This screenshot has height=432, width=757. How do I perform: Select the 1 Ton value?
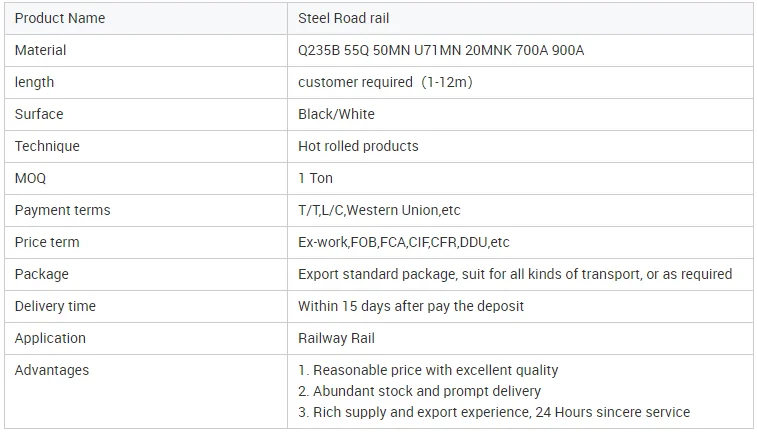coord(315,178)
